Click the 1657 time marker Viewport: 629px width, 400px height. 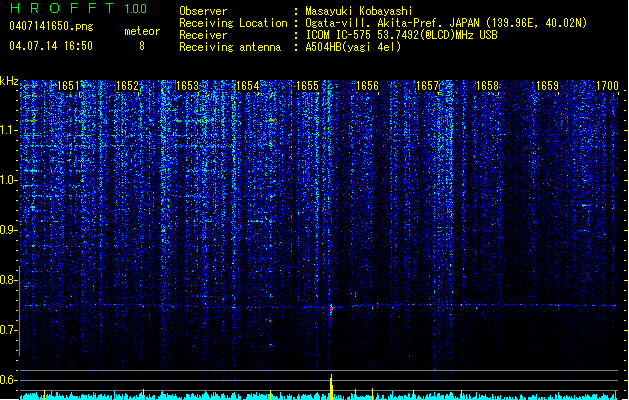(428, 86)
